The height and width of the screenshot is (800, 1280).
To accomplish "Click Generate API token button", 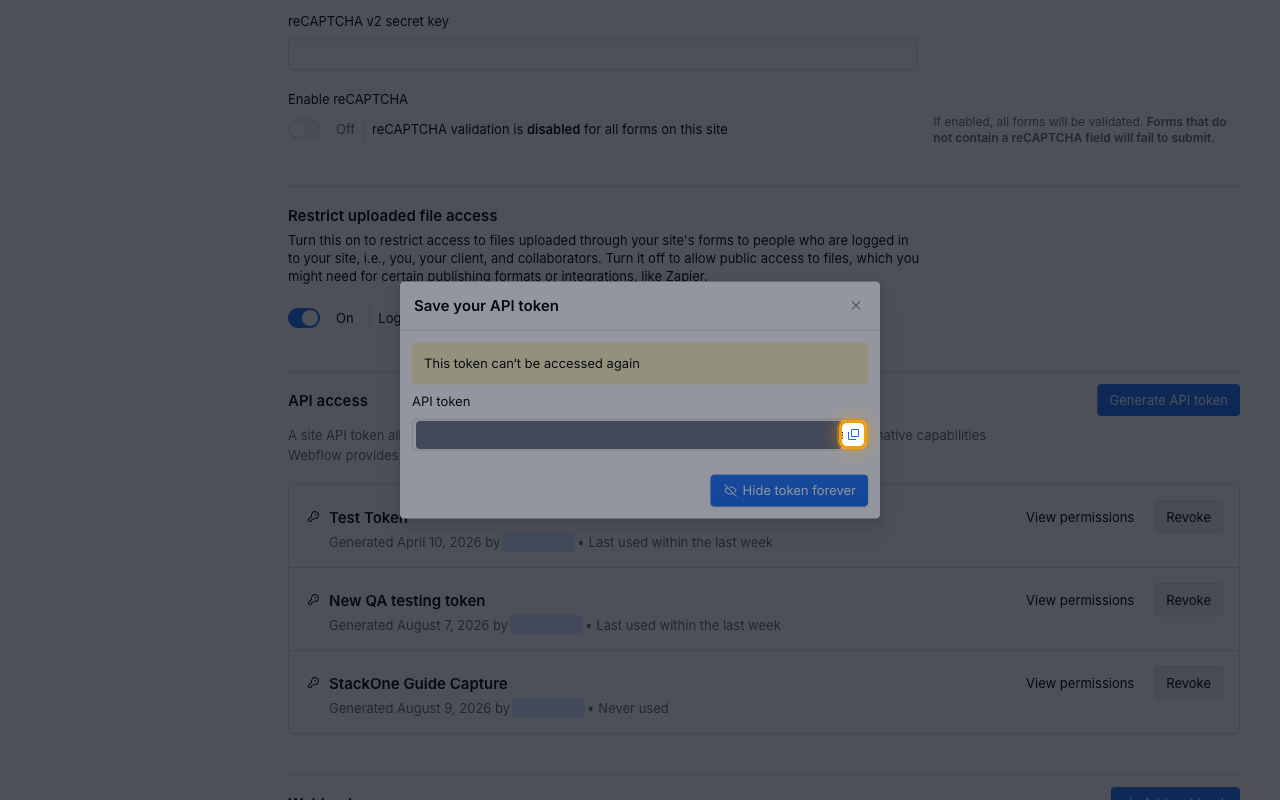I will coord(1168,400).
